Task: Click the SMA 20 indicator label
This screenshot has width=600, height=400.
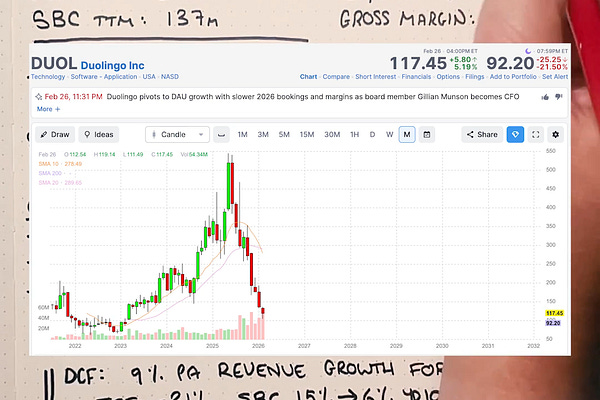Action: [60, 183]
